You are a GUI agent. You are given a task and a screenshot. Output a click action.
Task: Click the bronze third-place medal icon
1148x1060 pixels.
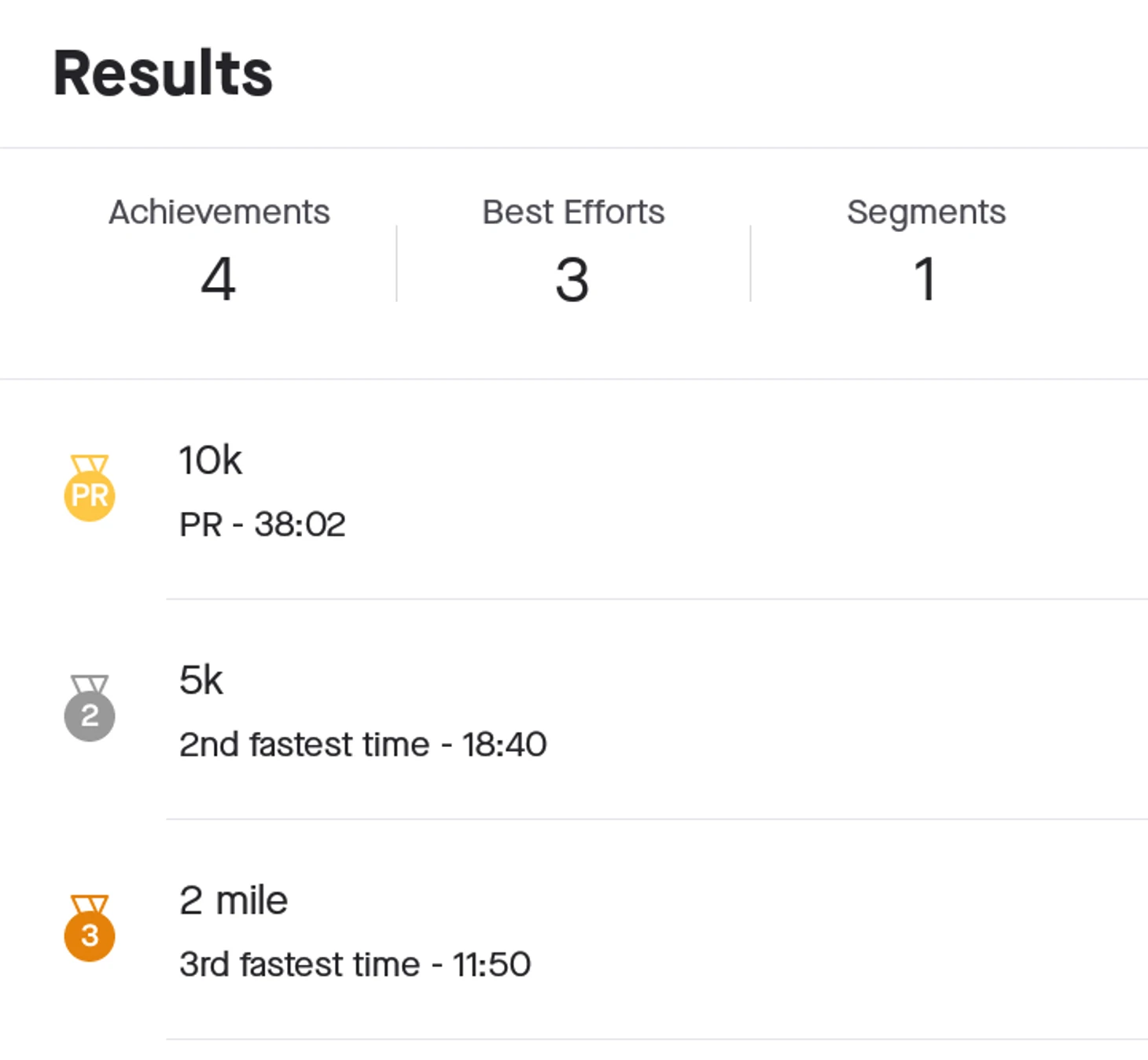pos(90,929)
